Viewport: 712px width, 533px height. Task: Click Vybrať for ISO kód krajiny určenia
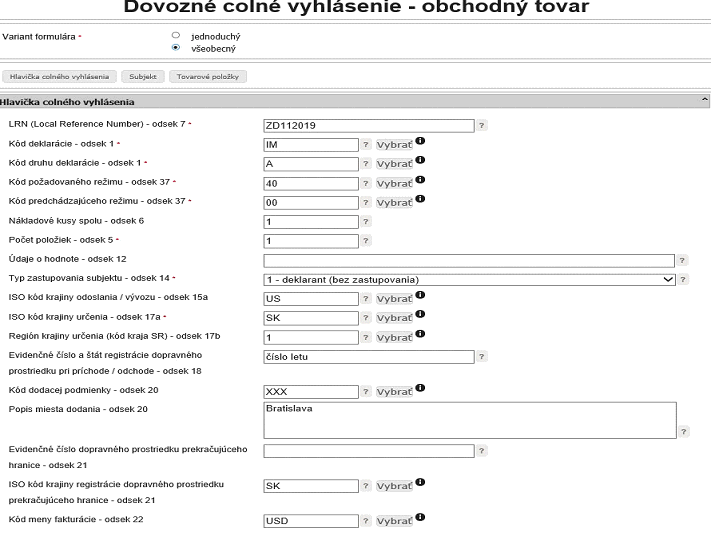pyautogui.click(x=394, y=318)
